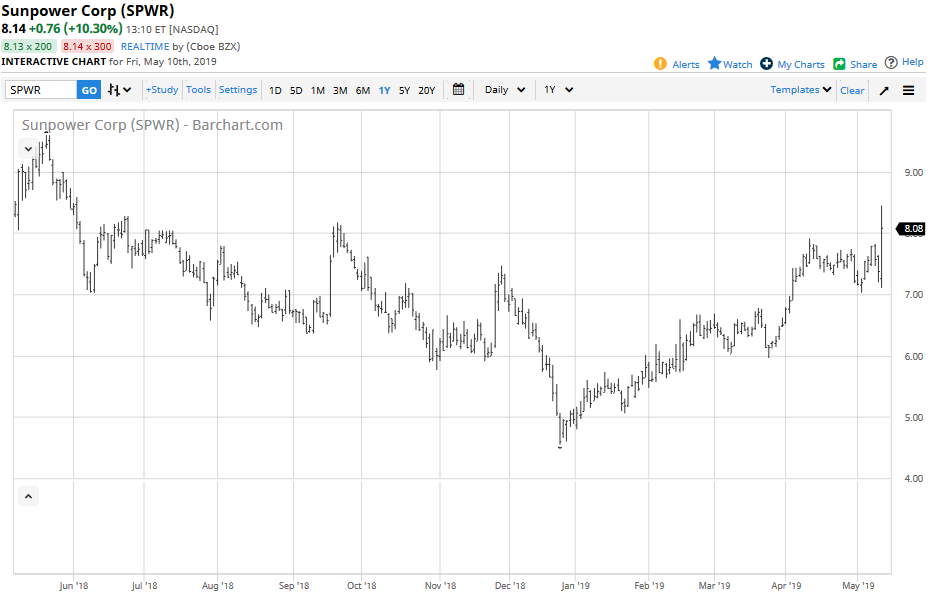
Task: Click the Share link text
Action: point(863,64)
